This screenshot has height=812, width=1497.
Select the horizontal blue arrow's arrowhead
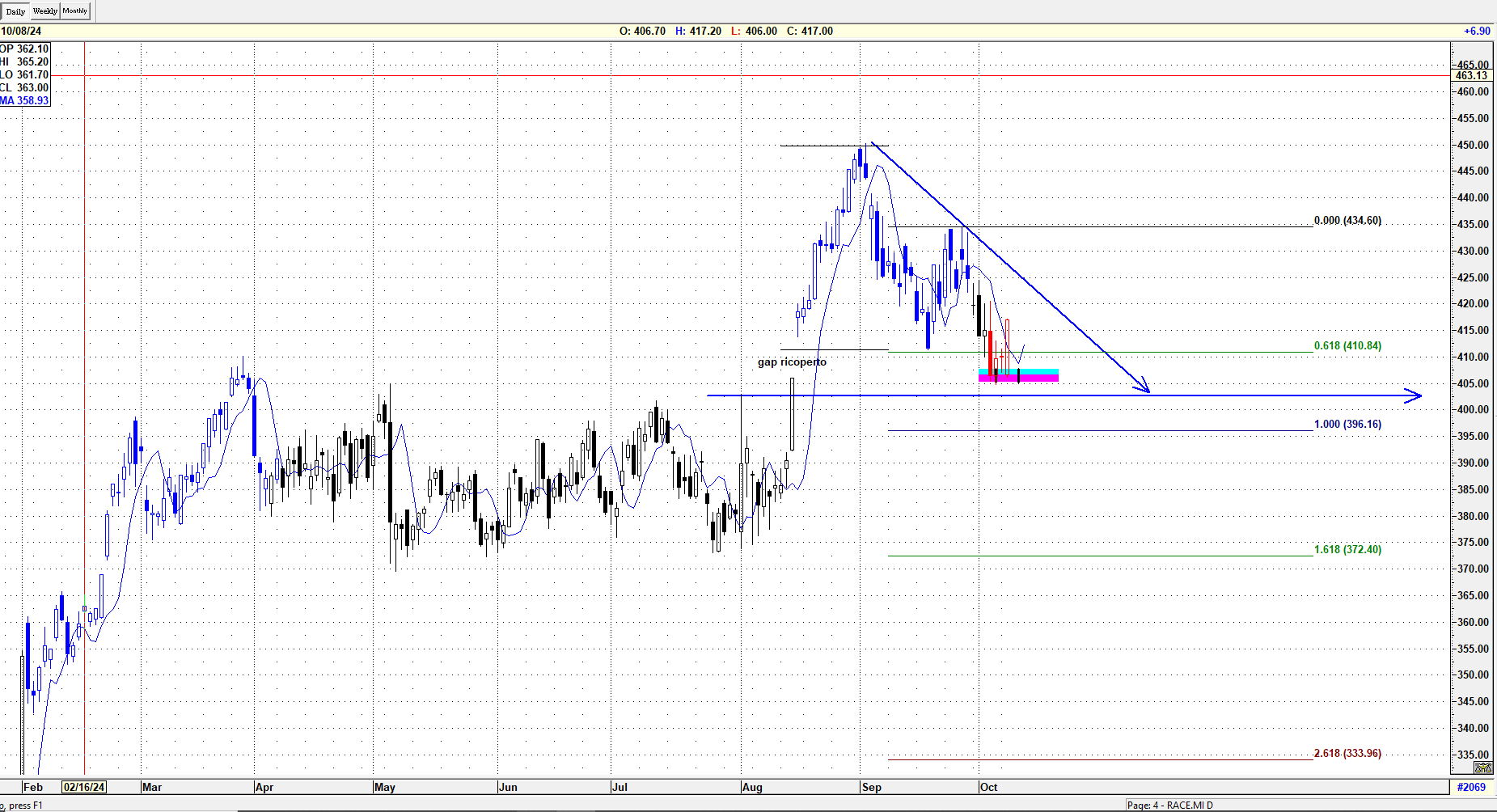click(x=1415, y=395)
